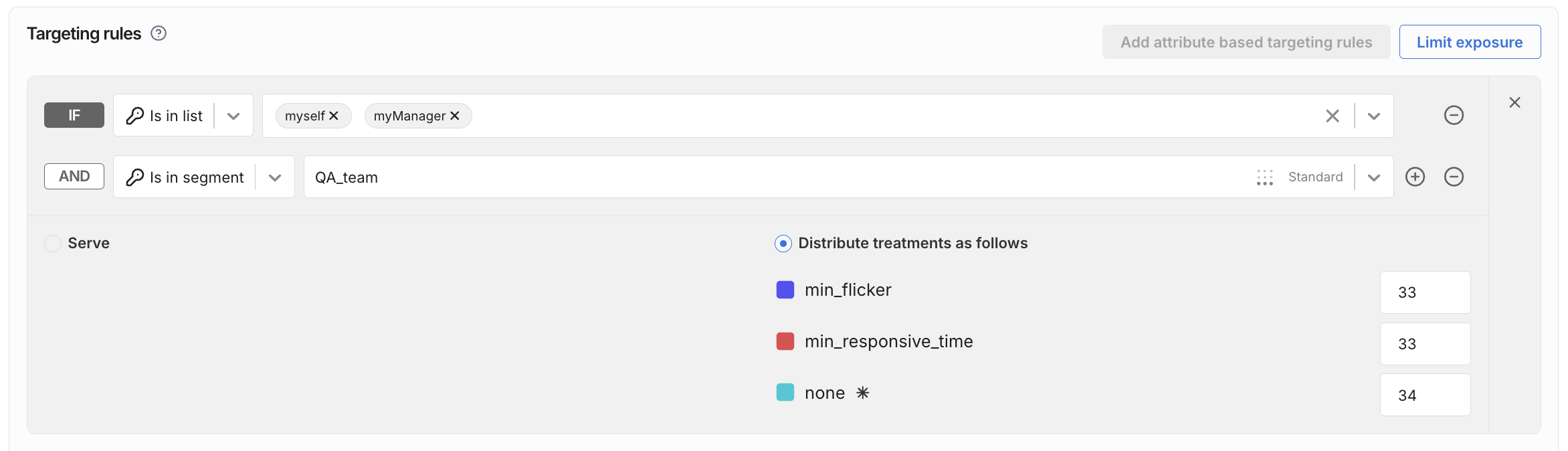Open the Is in segment matcher dropdown

click(x=275, y=177)
